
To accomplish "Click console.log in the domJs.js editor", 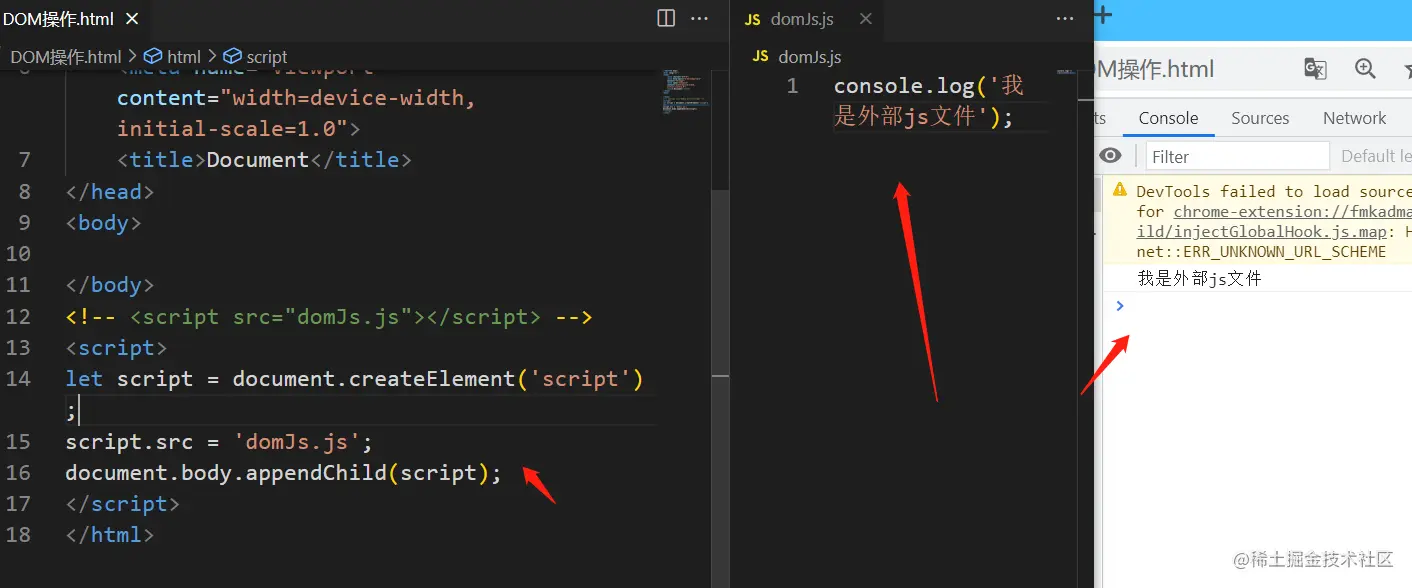I will [904, 86].
